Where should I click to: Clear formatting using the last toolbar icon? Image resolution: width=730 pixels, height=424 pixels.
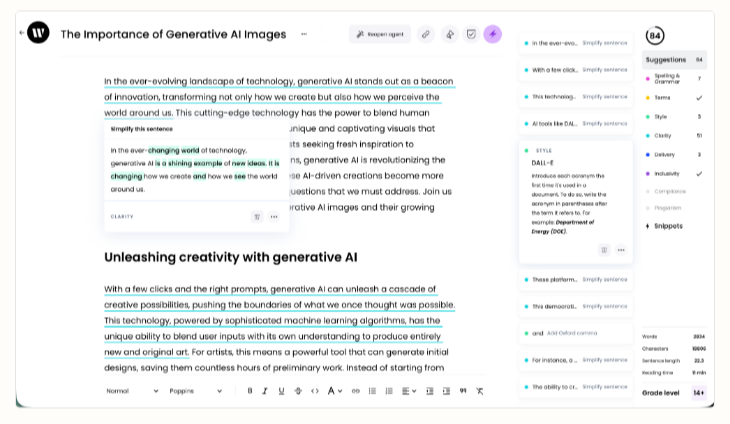coord(479,391)
